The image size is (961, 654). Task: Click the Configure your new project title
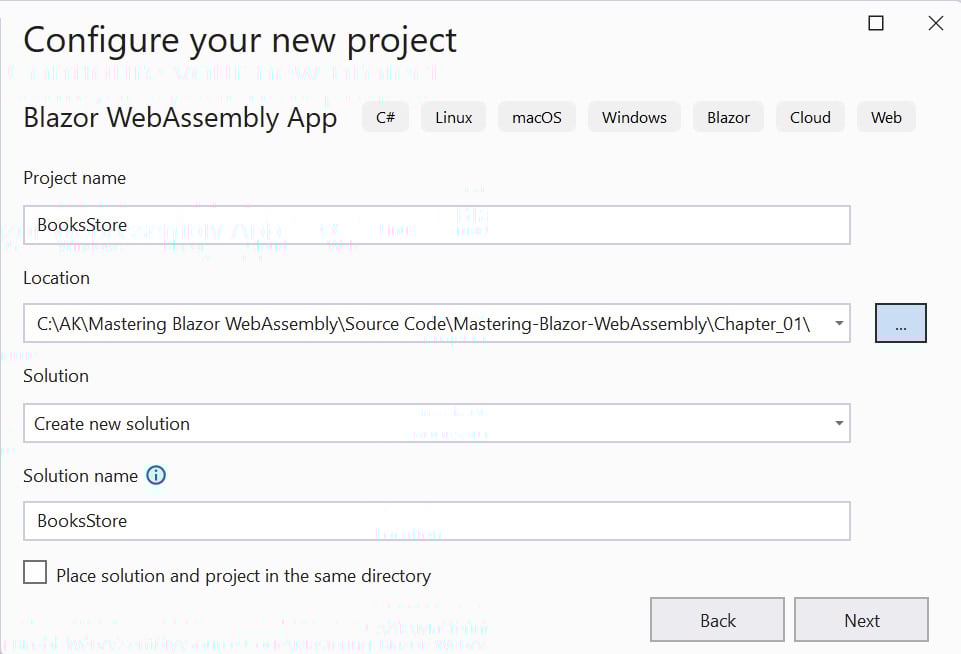(240, 41)
